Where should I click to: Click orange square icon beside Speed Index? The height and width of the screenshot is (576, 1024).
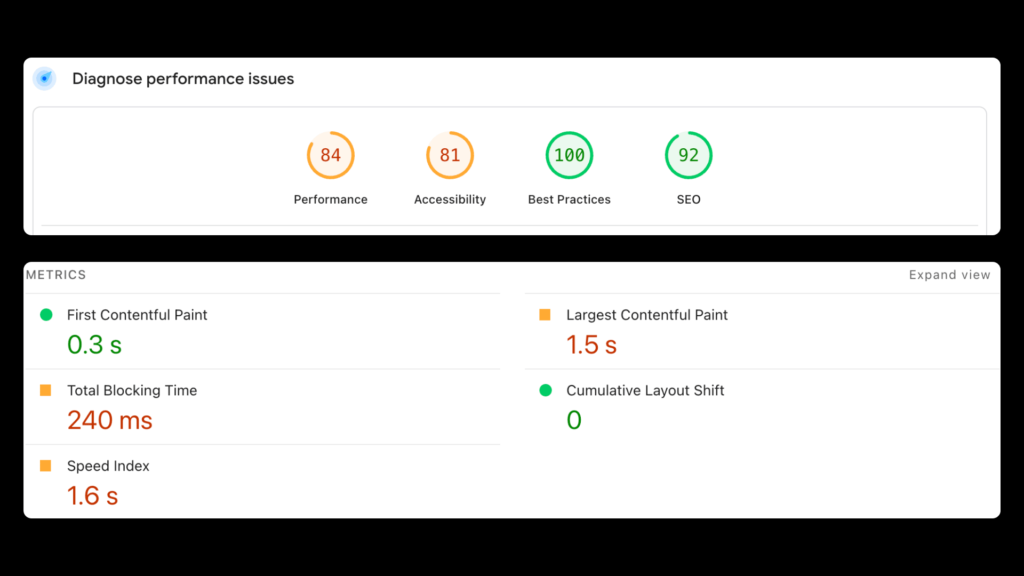tap(46, 466)
